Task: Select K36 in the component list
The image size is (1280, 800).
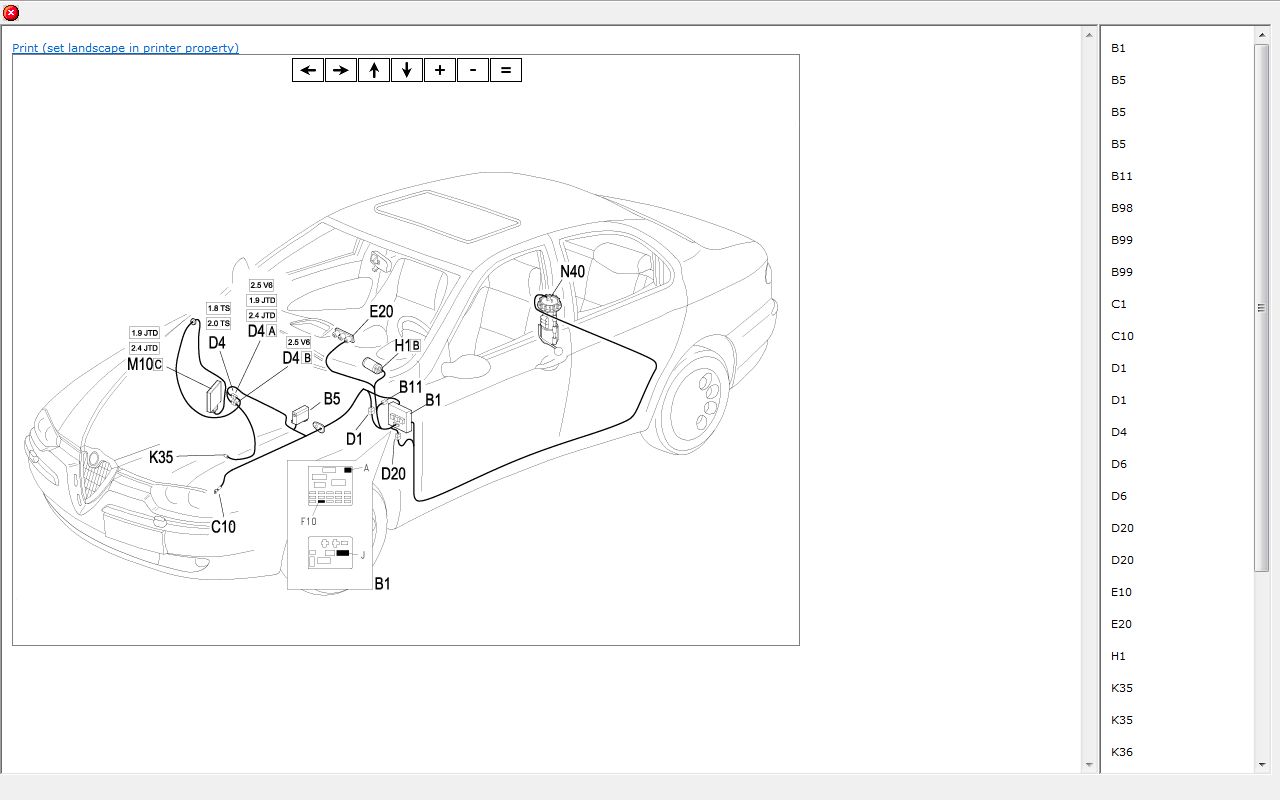Action: pos(1122,752)
